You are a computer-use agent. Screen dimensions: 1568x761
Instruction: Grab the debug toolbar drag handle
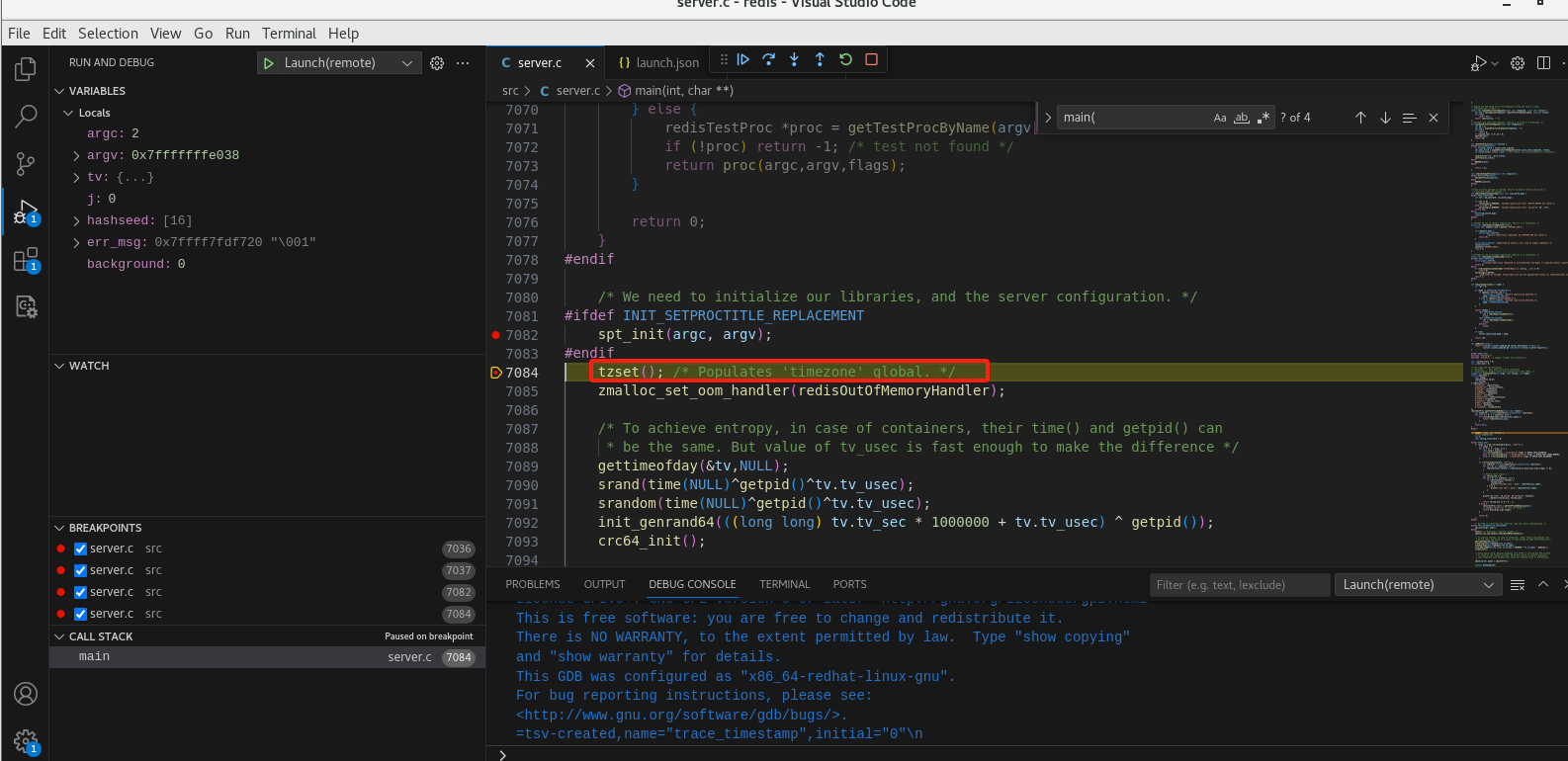[x=724, y=59]
